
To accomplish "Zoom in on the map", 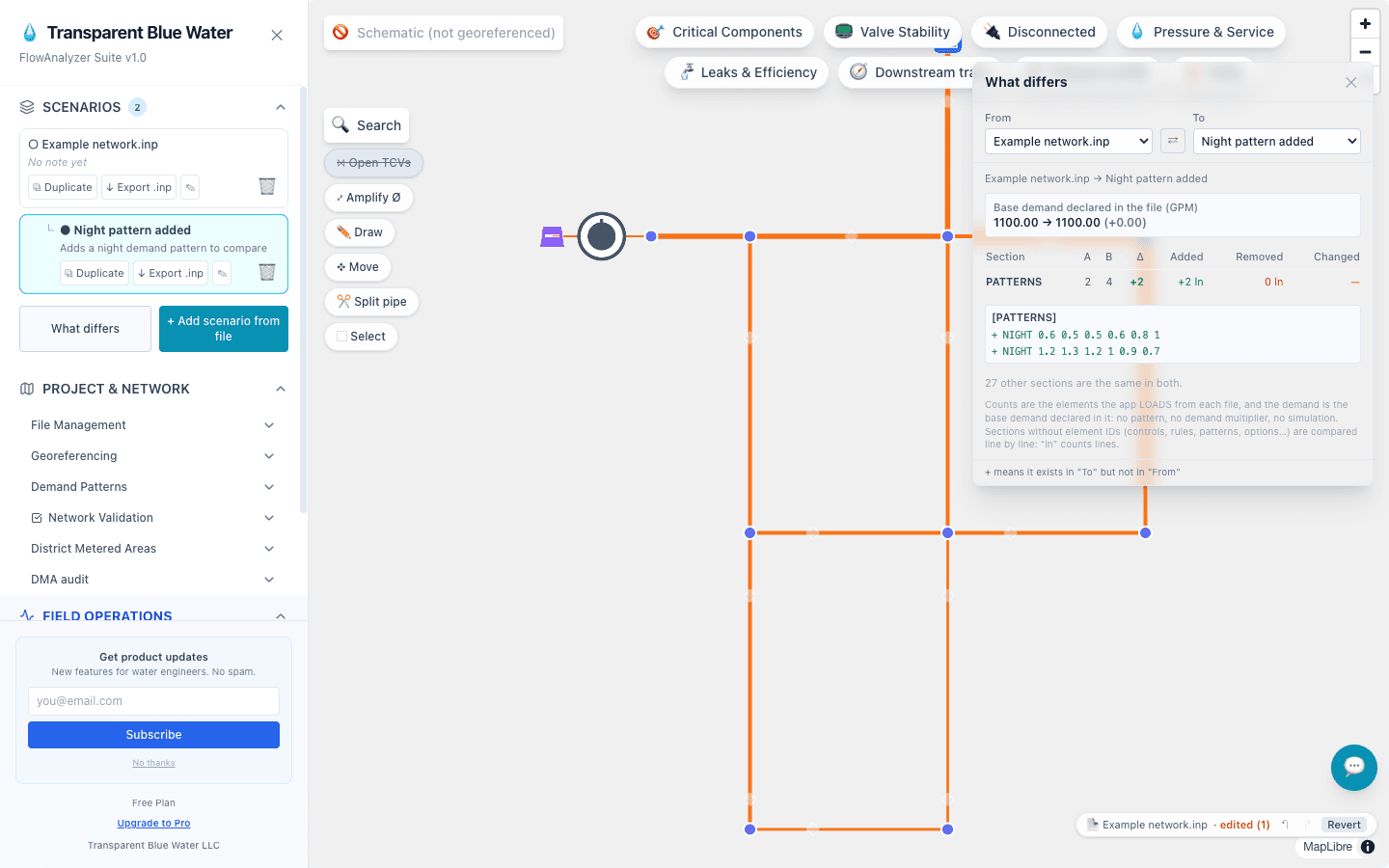I will click(1365, 24).
